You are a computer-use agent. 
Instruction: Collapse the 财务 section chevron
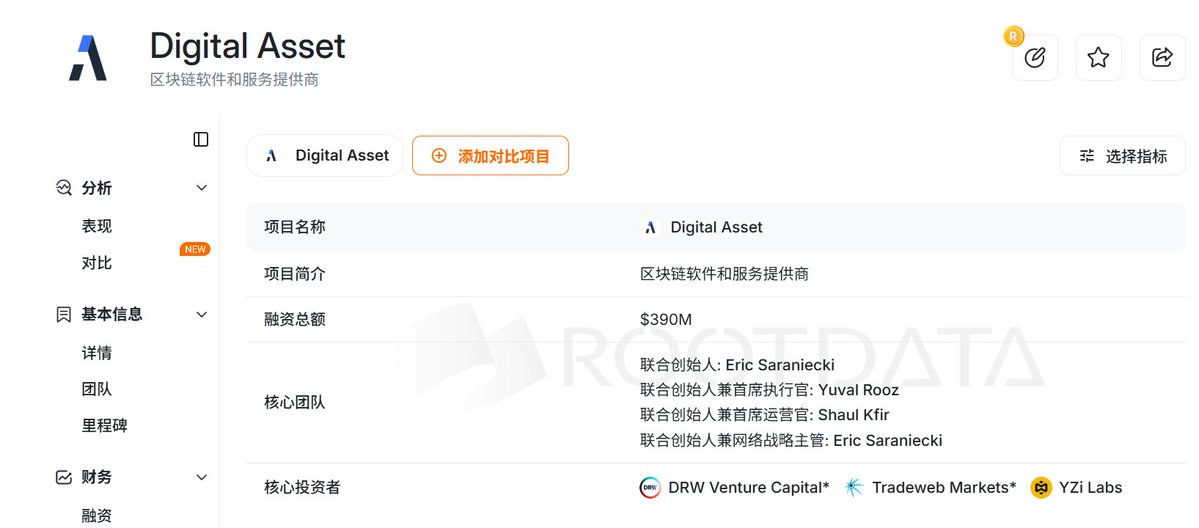click(201, 477)
